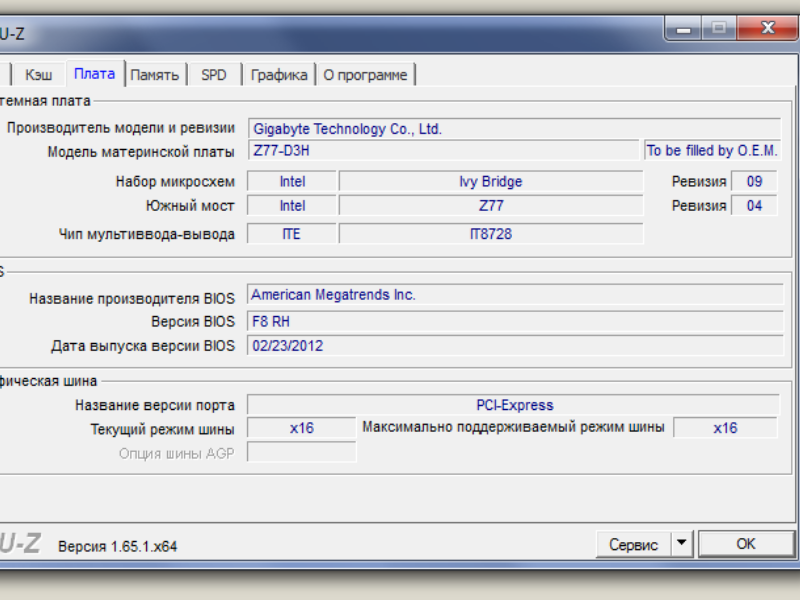Click the Название производителя BIOS label
Image resolution: width=800 pixels, height=600 pixels.
(132, 298)
